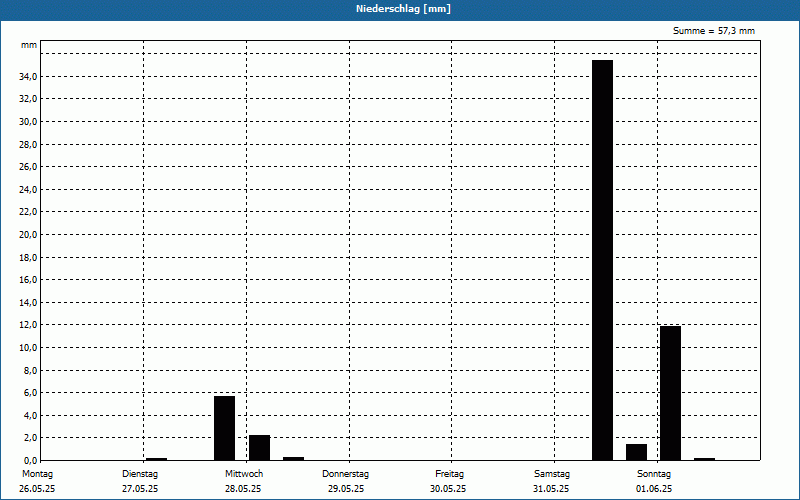This screenshot has height=500, width=800.
Task: Click the 32,0 y-axis value
Action: tap(29, 99)
